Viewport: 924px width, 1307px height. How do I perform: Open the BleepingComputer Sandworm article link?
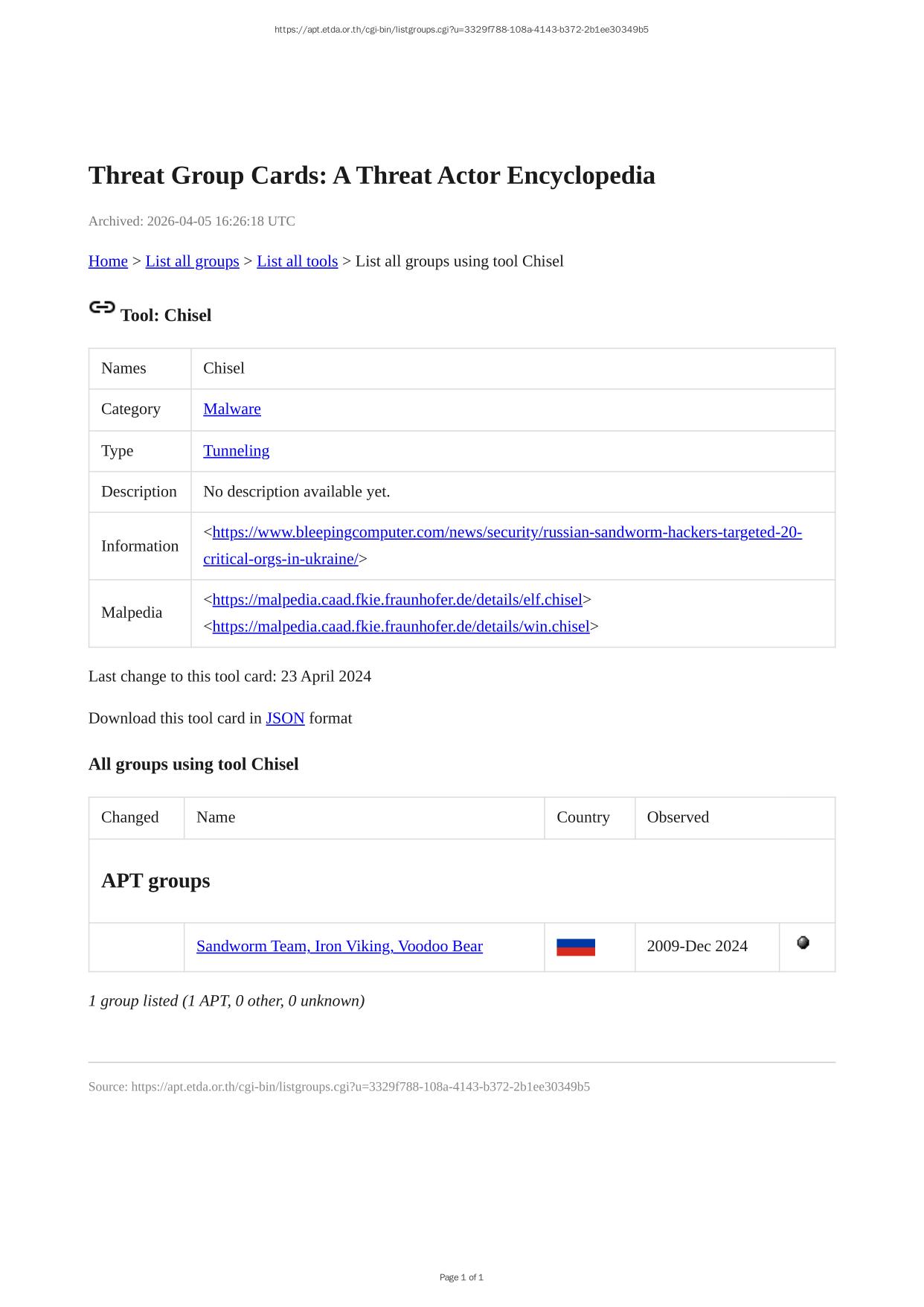click(506, 532)
